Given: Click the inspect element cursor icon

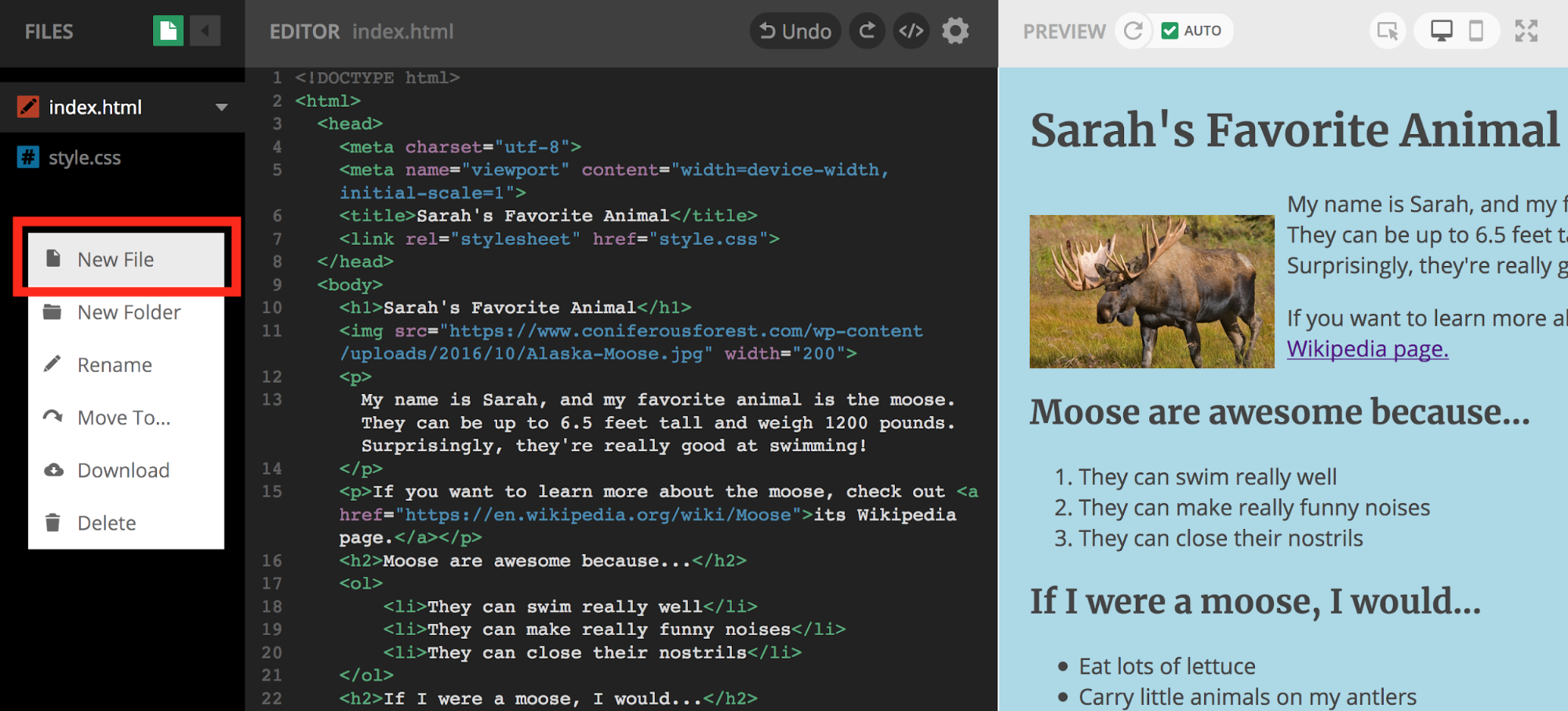Looking at the screenshot, I should [1388, 31].
